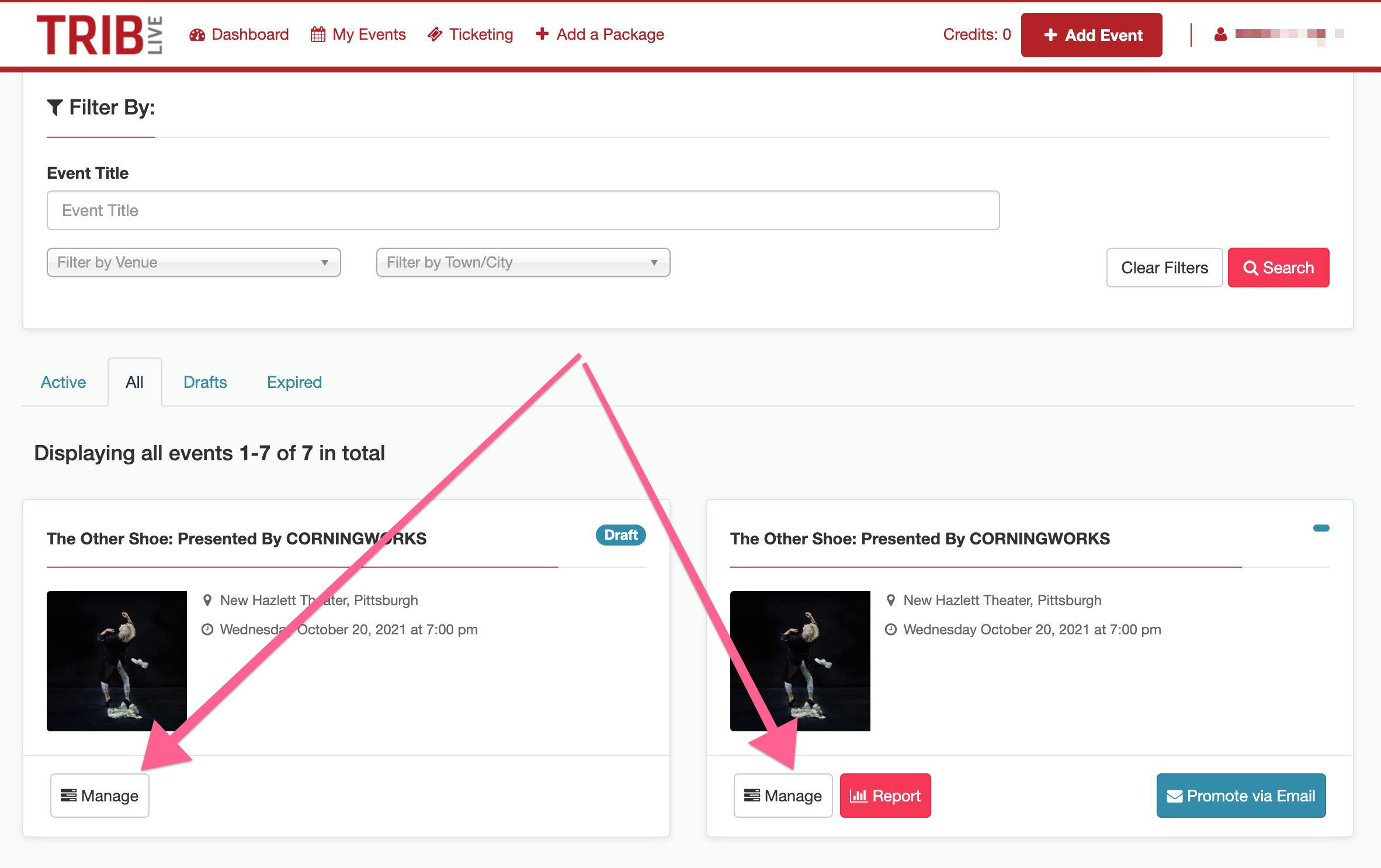Open the Filter by Venue dropdown

coord(193,262)
